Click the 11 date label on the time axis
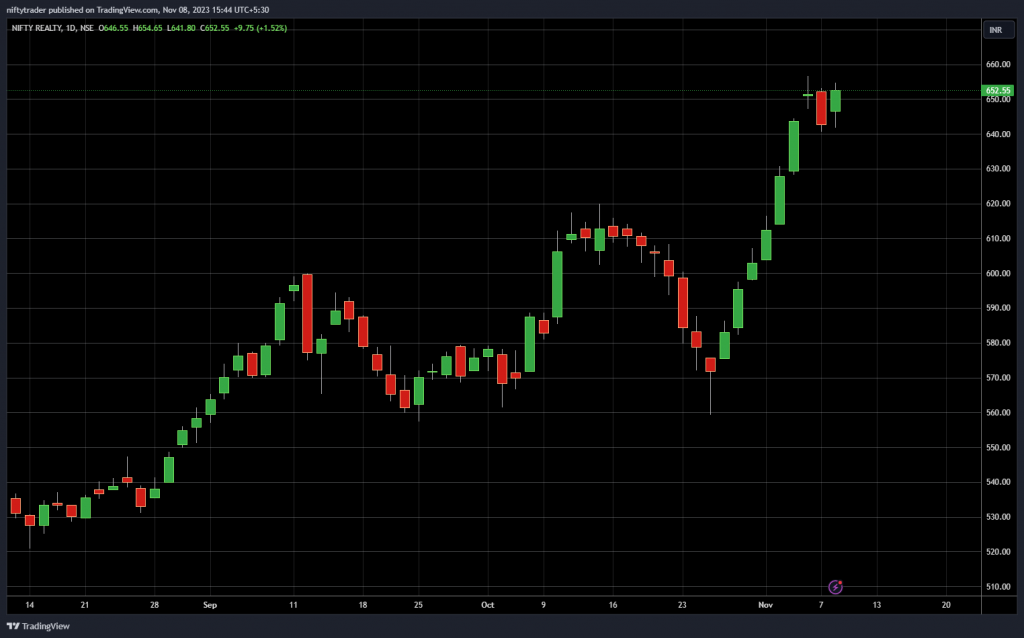1024x638 pixels. tap(293, 605)
